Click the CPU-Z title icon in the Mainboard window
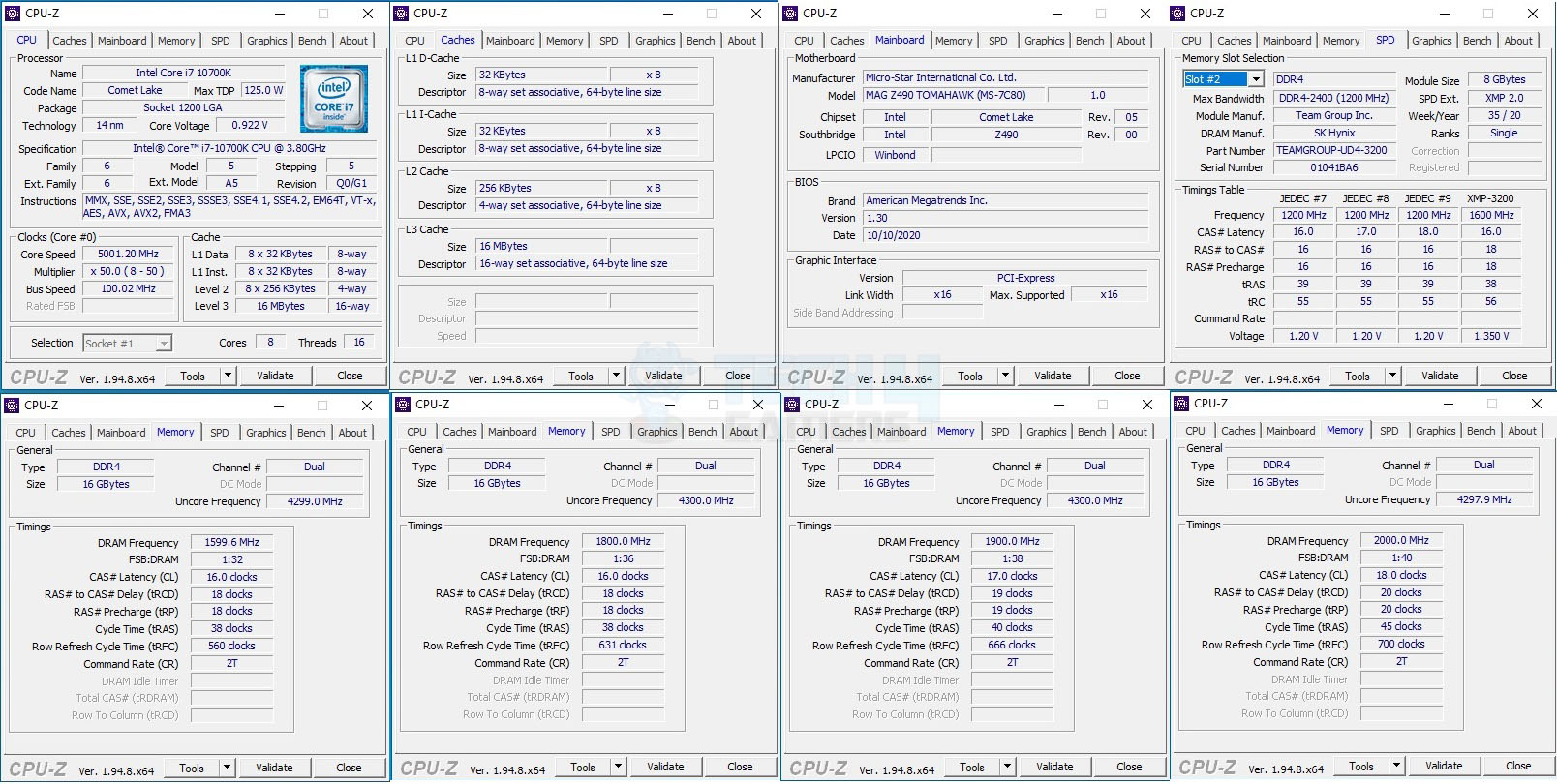The image size is (1557, 784). pyautogui.click(x=790, y=14)
